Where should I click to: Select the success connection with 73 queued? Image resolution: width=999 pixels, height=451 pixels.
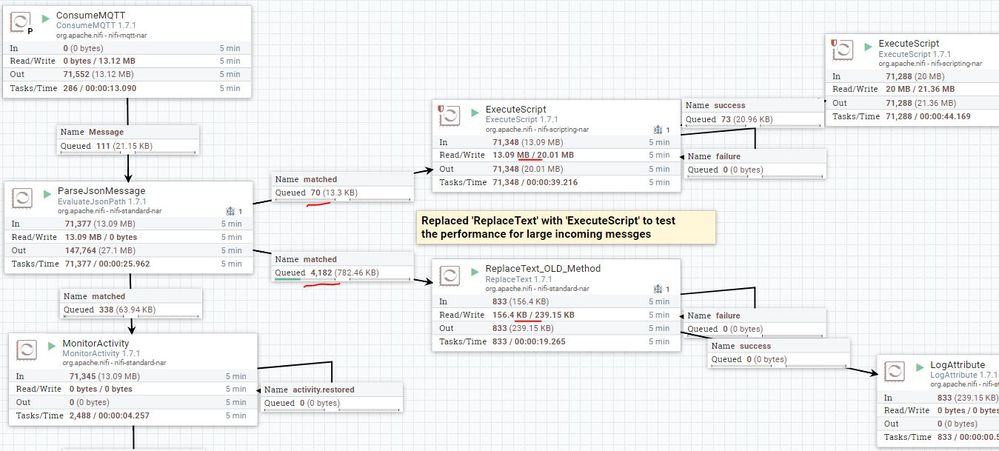(753, 112)
